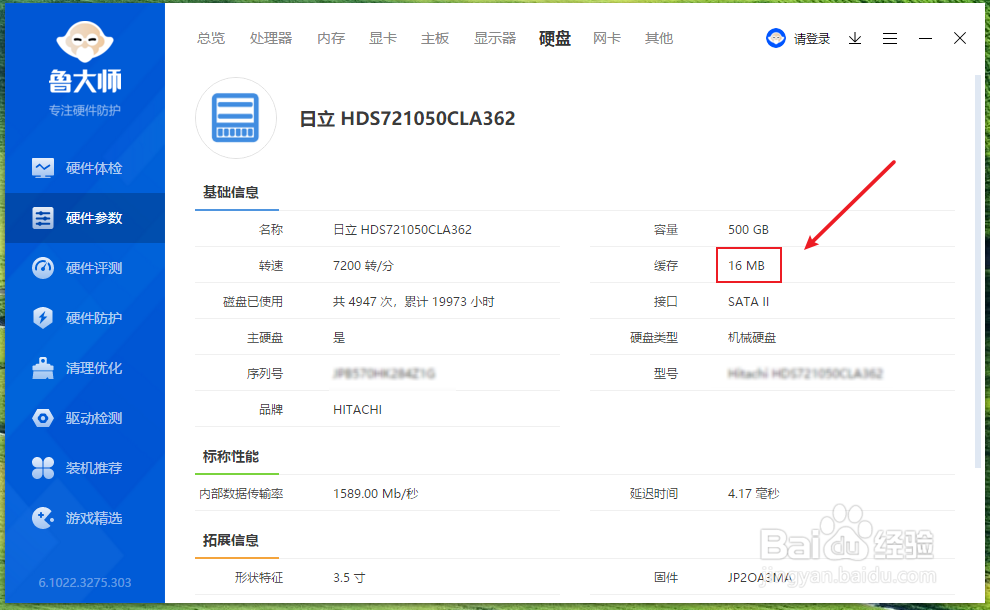The height and width of the screenshot is (610, 990).
Task: Click the 缓存 label
Action: click(x=665, y=266)
